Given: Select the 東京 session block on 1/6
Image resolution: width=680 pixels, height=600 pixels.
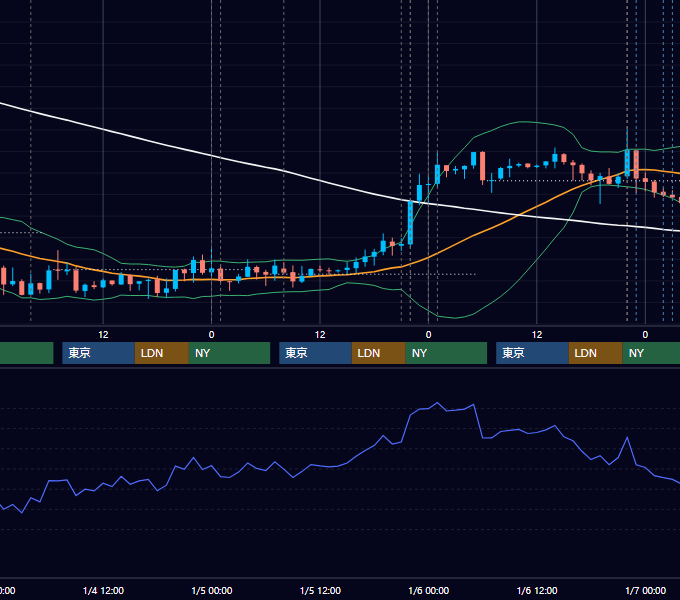Looking at the screenshot, I should point(532,353).
